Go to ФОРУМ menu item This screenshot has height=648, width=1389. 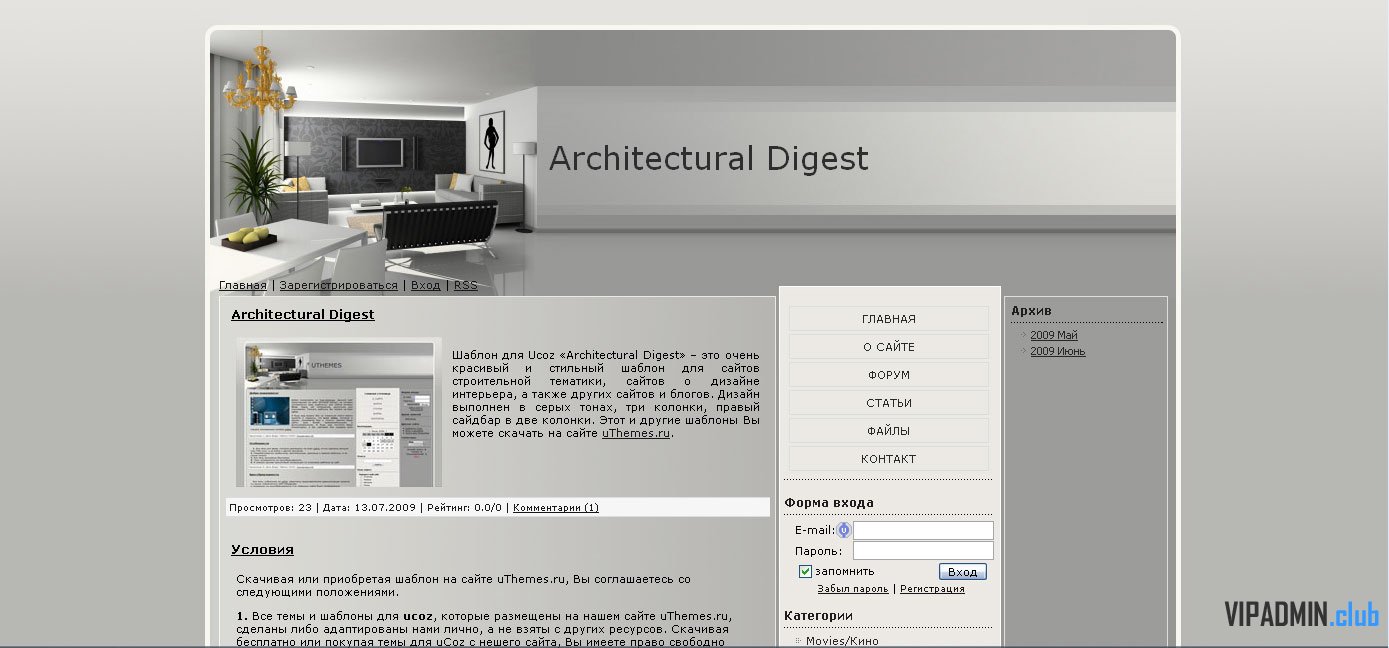pos(889,375)
